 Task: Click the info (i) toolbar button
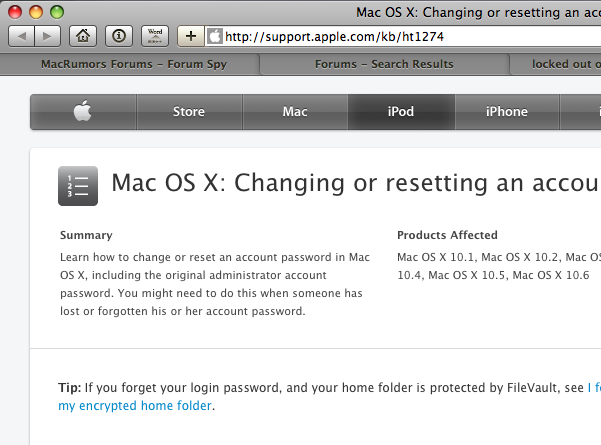click(118, 36)
